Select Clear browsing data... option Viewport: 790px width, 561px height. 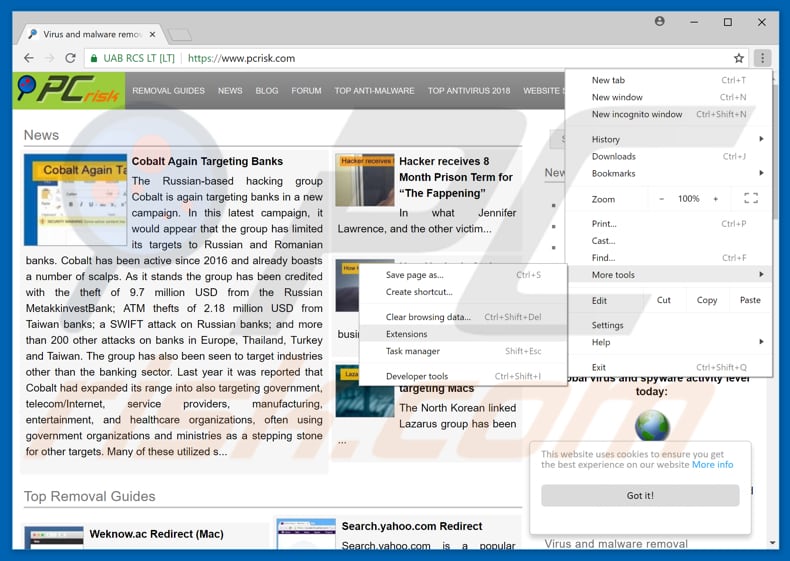coord(463,317)
